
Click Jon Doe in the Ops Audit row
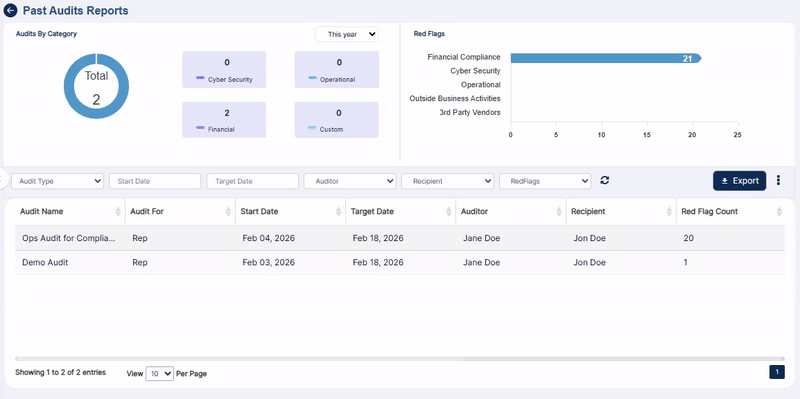(x=589, y=238)
